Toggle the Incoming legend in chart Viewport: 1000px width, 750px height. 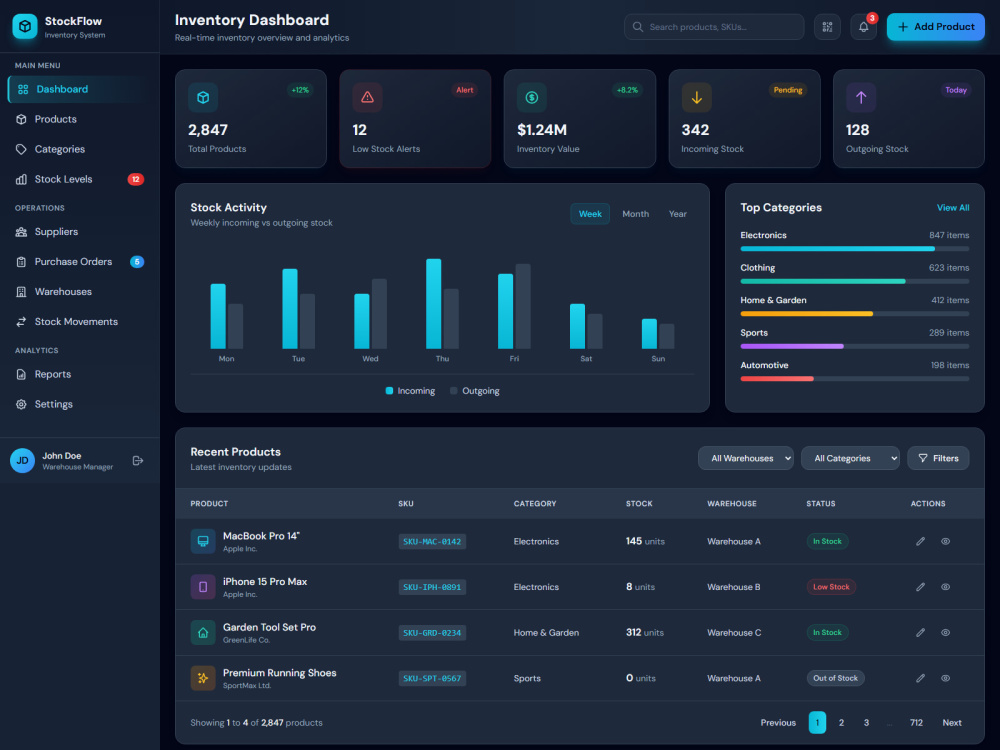point(410,391)
